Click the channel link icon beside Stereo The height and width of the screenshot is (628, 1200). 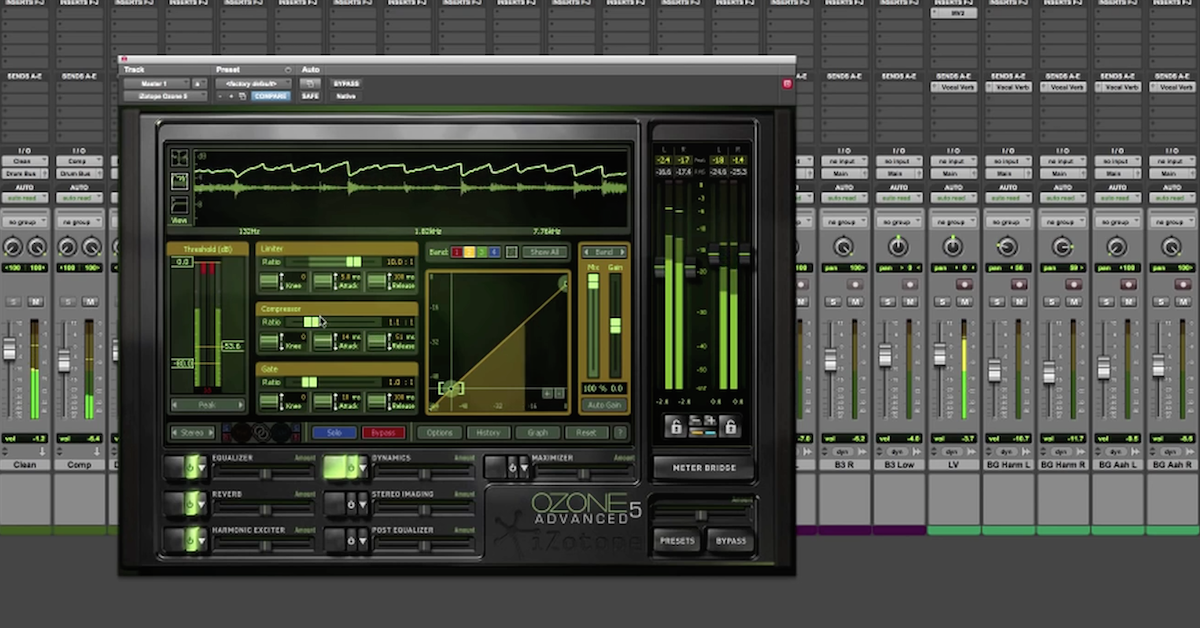tap(260, 433)
